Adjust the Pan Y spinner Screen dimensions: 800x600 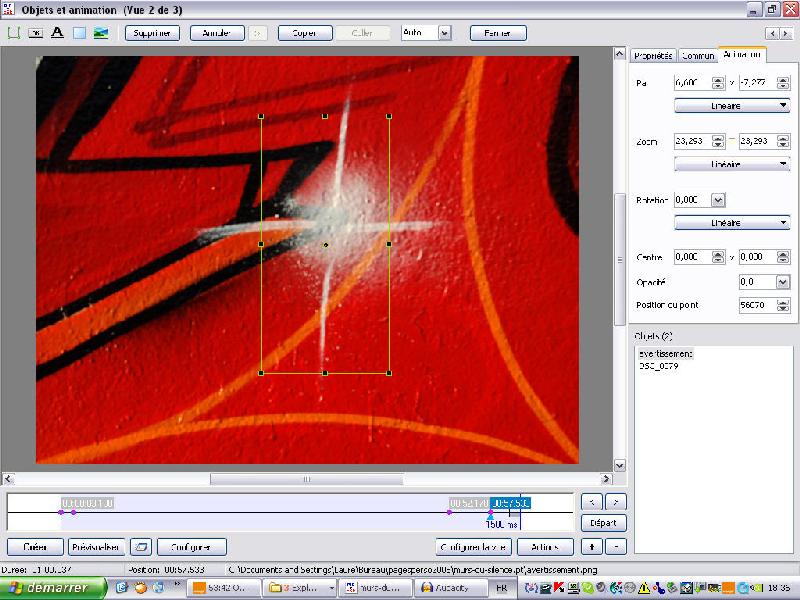pyautogui.click(x=783, y=83)
